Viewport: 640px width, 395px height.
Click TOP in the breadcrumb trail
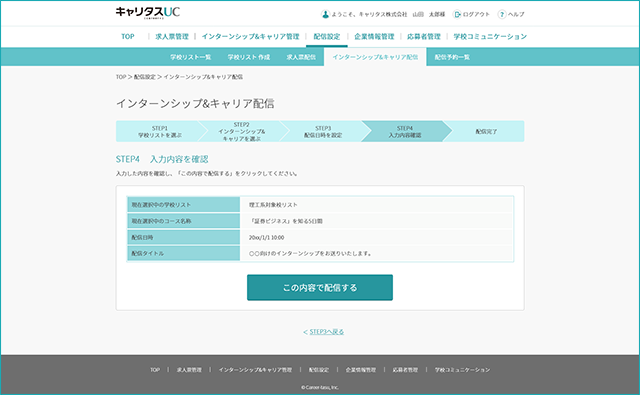121,77
